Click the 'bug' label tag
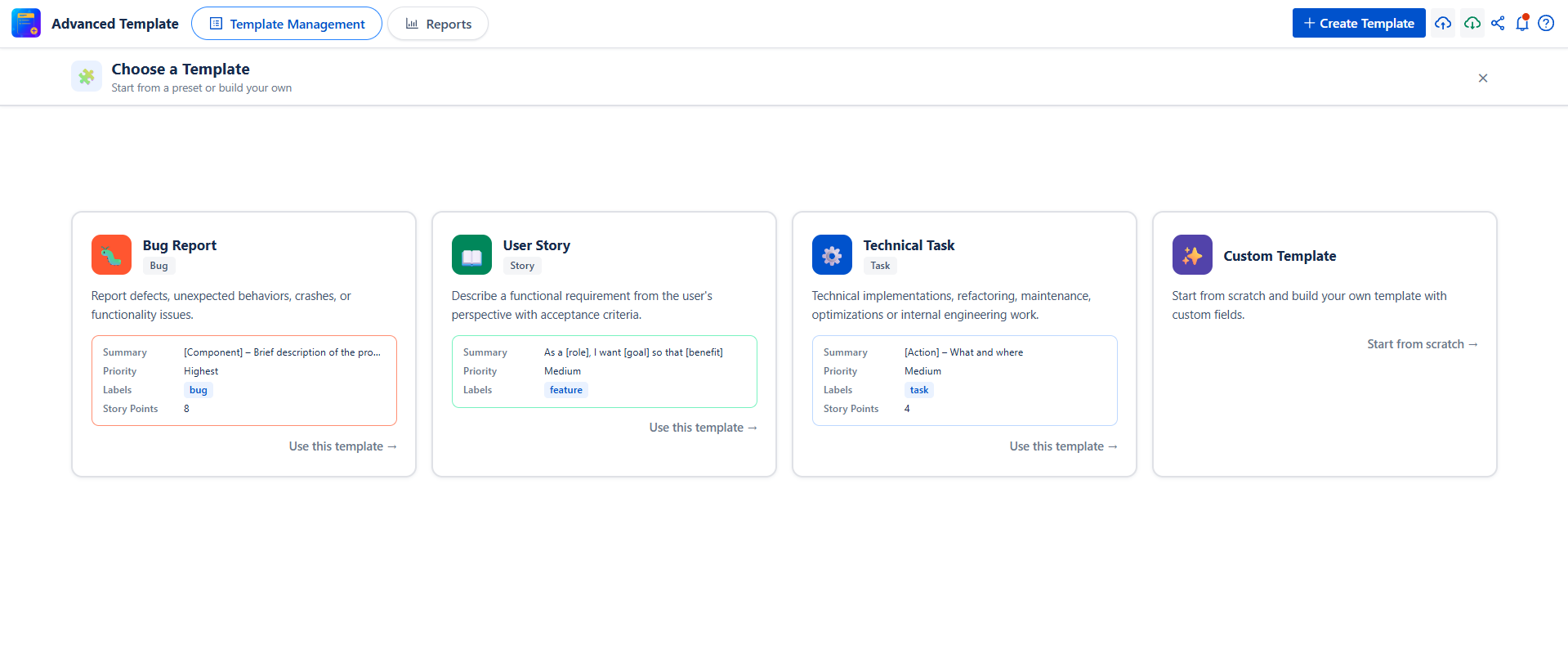Viewport: 1568px width, 650px height. tap(199, 390)
